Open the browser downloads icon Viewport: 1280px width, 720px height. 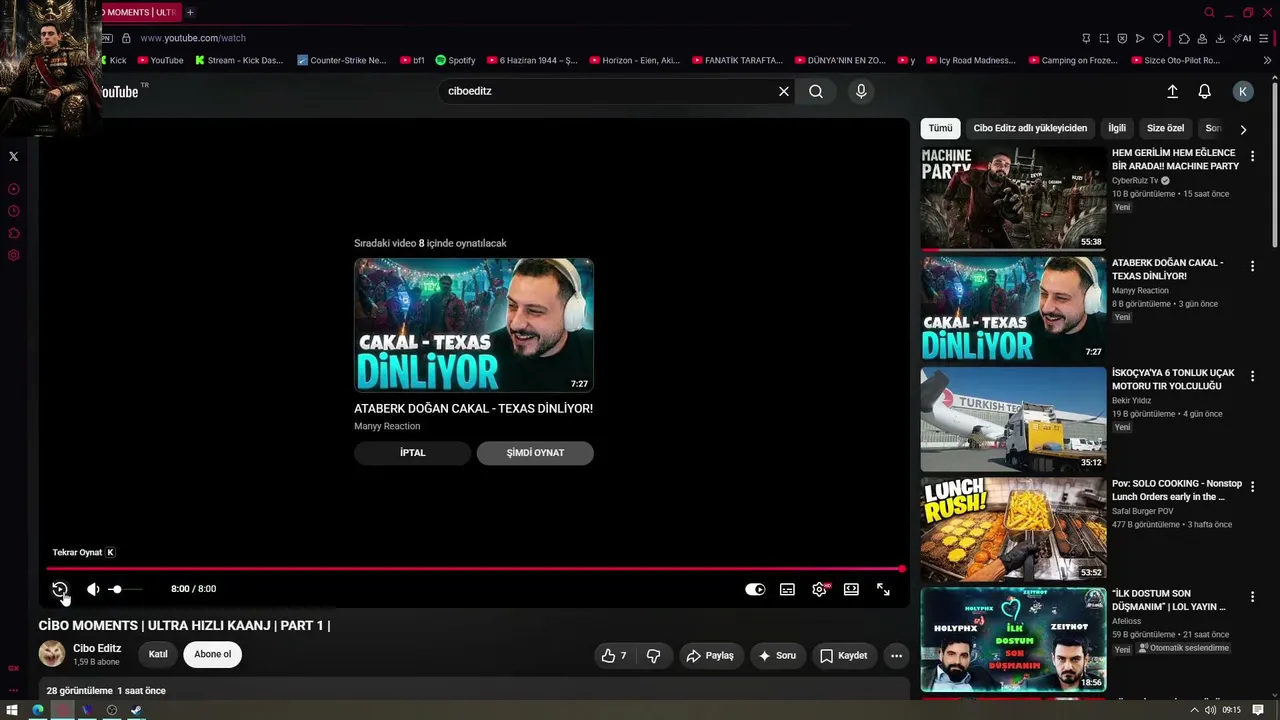tap(1220, 38)
